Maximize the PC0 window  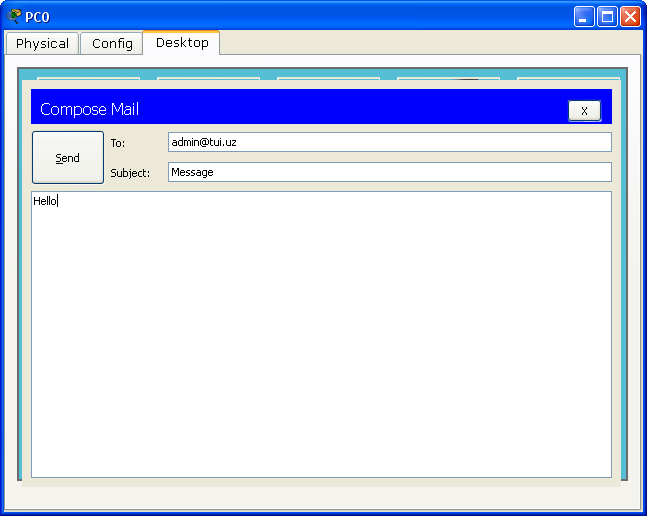[607, 16]
